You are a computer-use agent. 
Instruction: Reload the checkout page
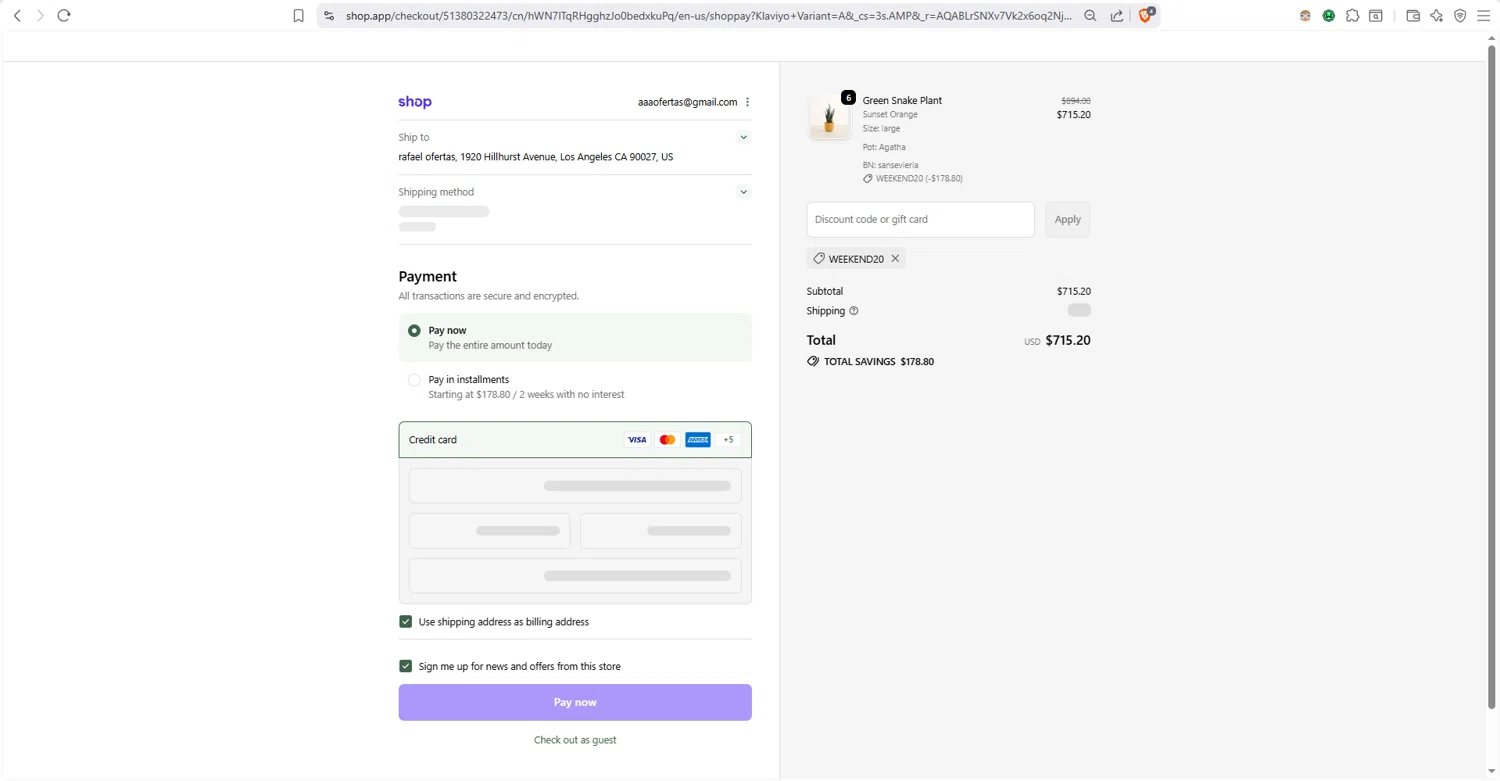(64, 16)
